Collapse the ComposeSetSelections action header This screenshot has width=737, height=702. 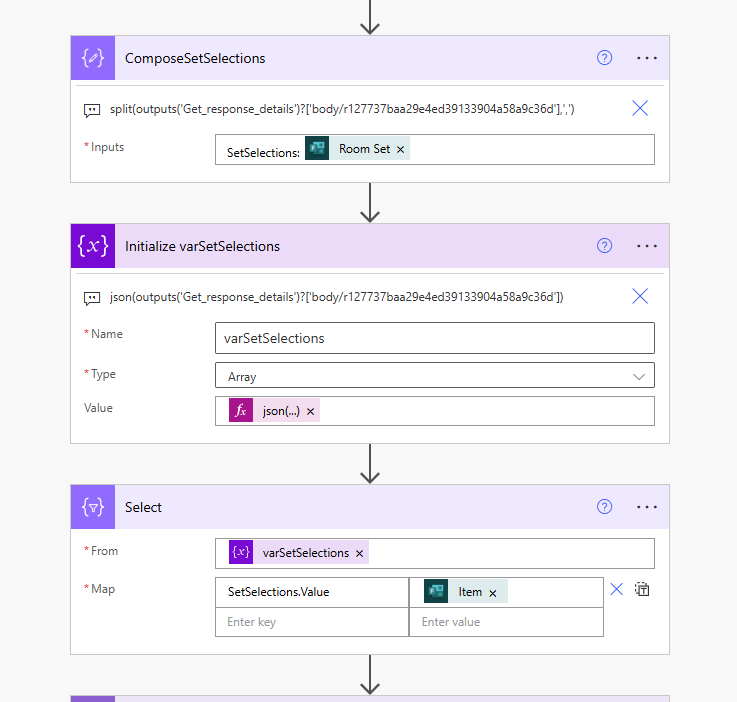[350, 58]
